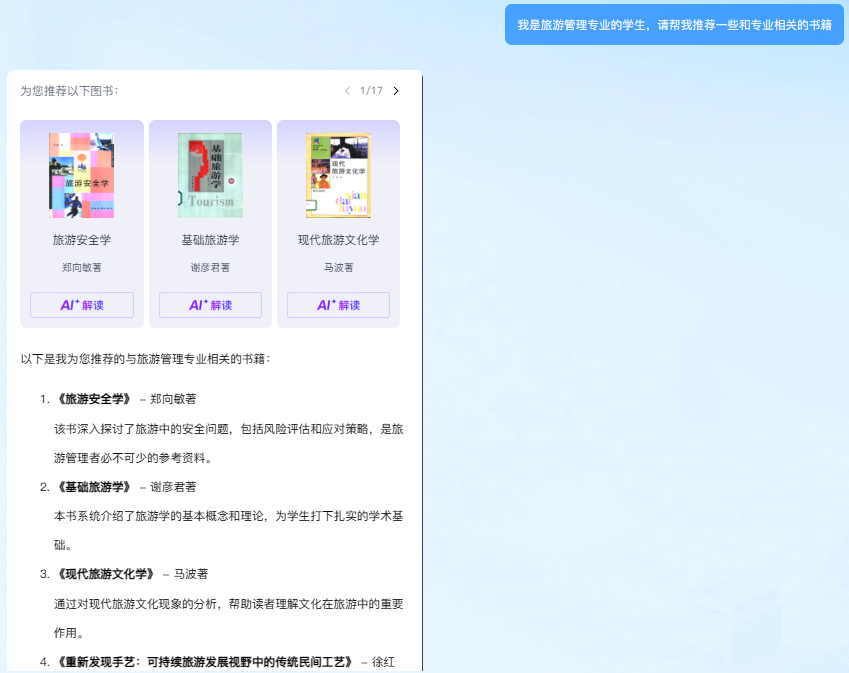Open the 现代旅游文化学 book cover image
The image size is (849, 673).
pos(338,175)
